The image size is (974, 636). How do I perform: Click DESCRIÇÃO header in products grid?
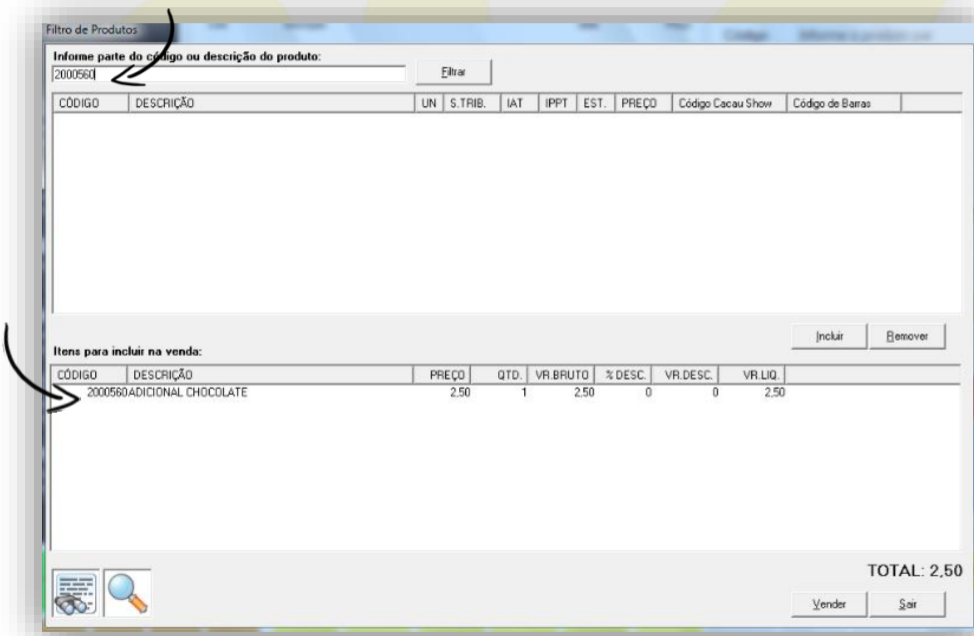271,103
